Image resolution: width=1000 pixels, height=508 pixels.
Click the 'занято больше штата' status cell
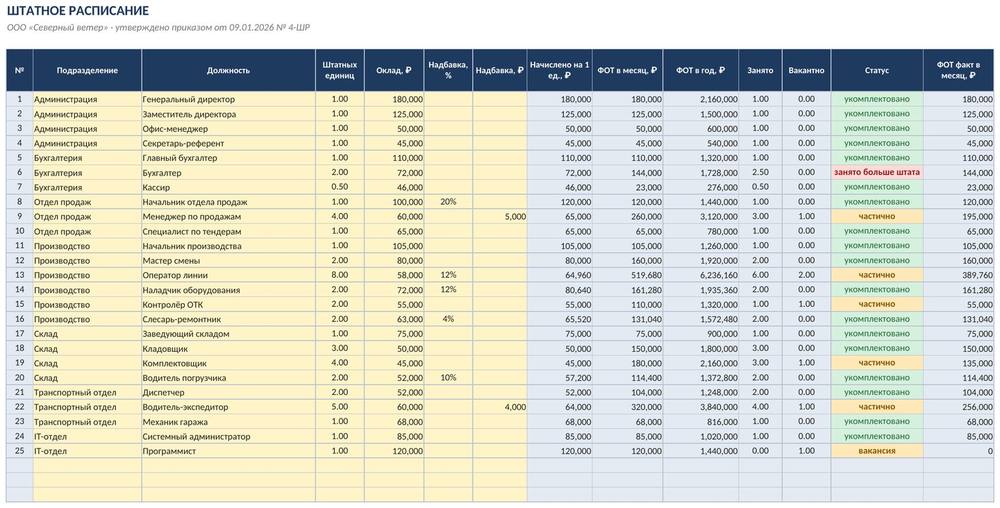[877, 173]
